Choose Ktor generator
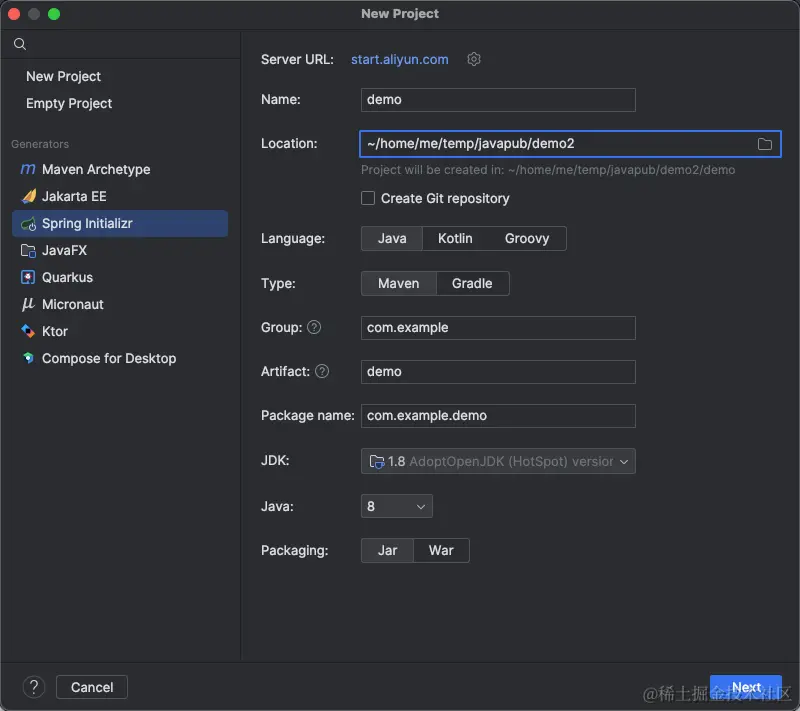 [120, 332]
